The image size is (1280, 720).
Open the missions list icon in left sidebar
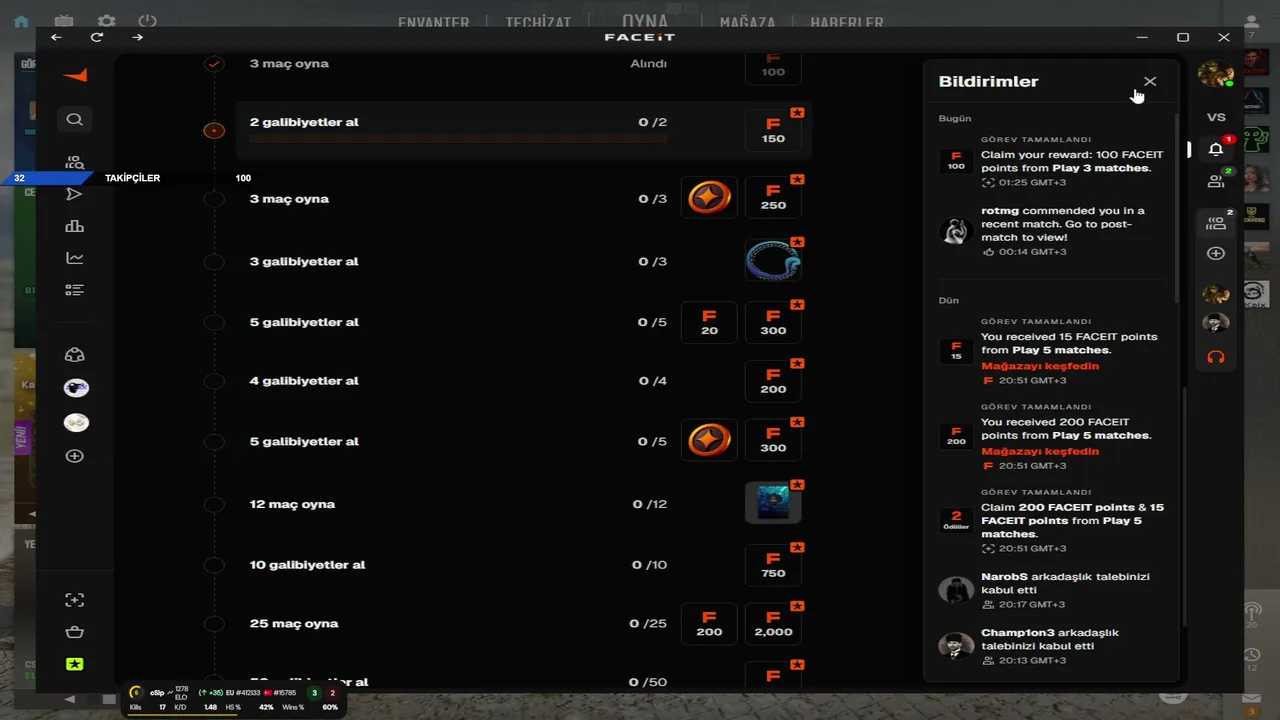(74, 290)
